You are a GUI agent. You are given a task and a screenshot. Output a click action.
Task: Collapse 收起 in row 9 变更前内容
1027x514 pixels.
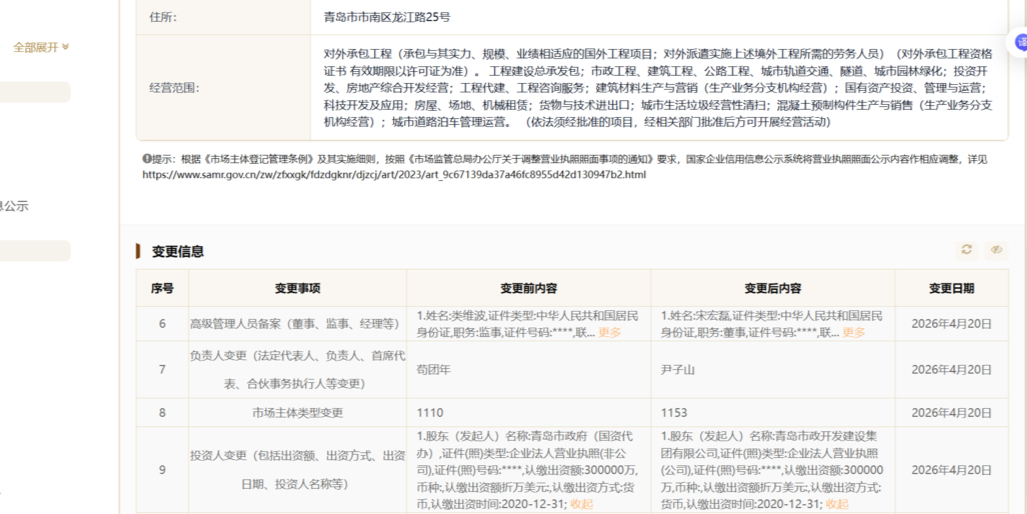581,504
